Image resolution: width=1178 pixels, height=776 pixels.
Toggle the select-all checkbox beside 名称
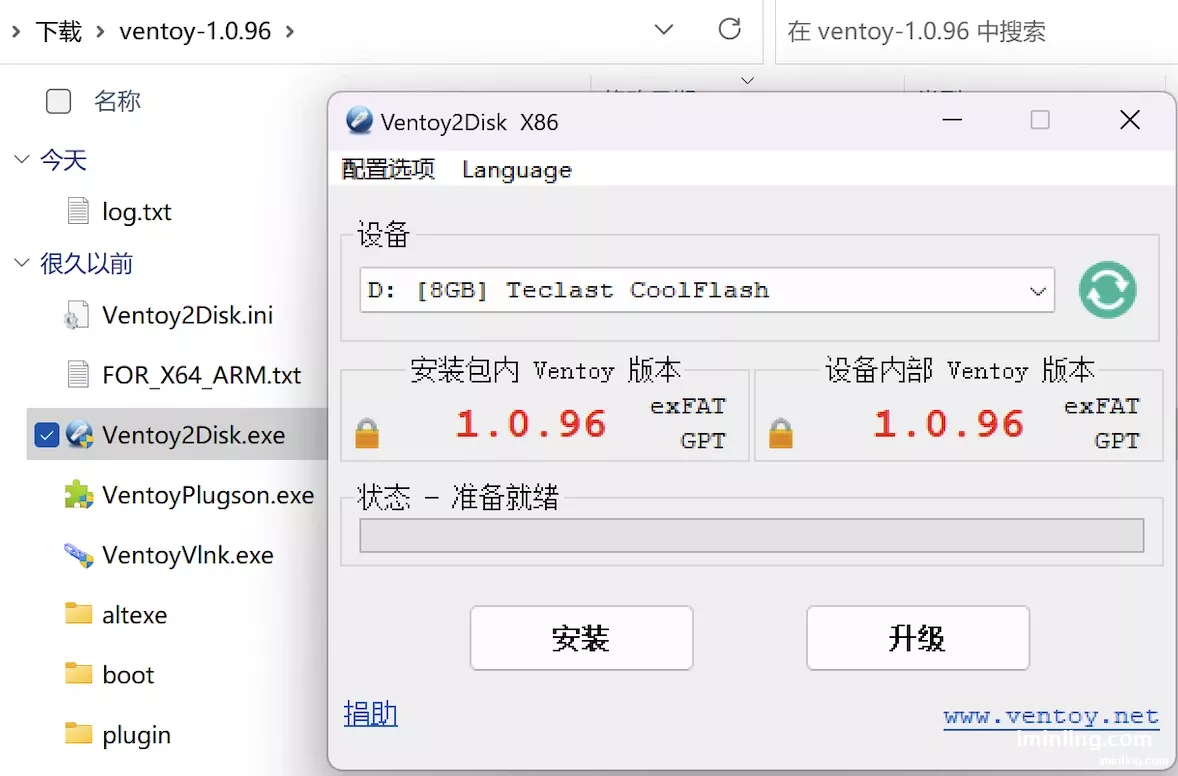[59, 101]
